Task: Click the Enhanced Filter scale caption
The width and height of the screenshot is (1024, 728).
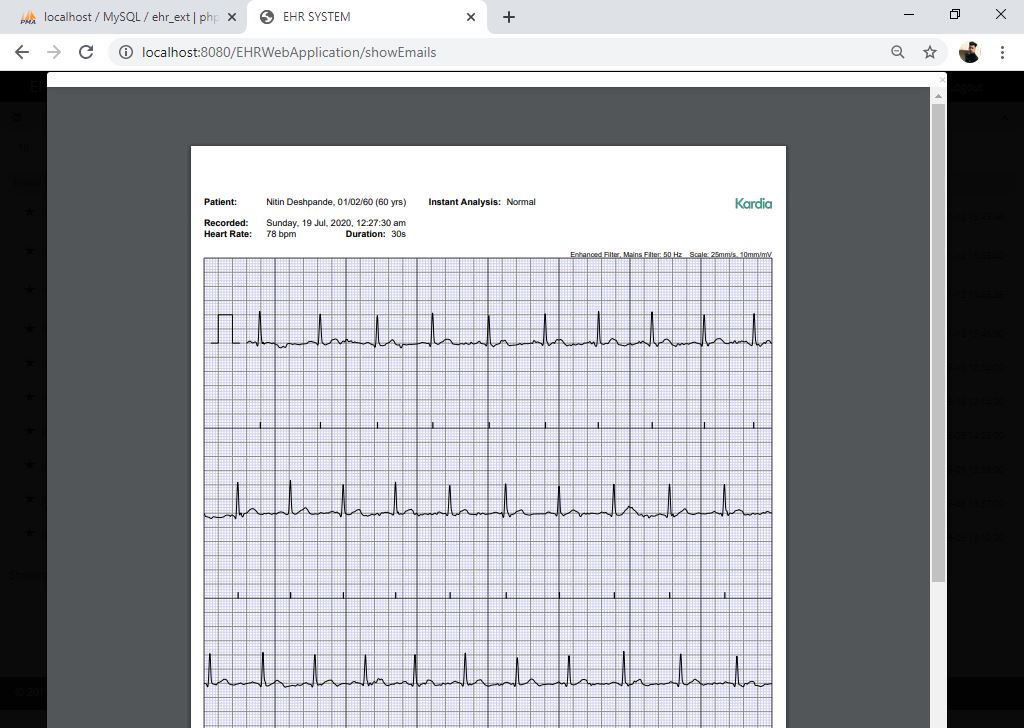Action: (x=671, y=255)
